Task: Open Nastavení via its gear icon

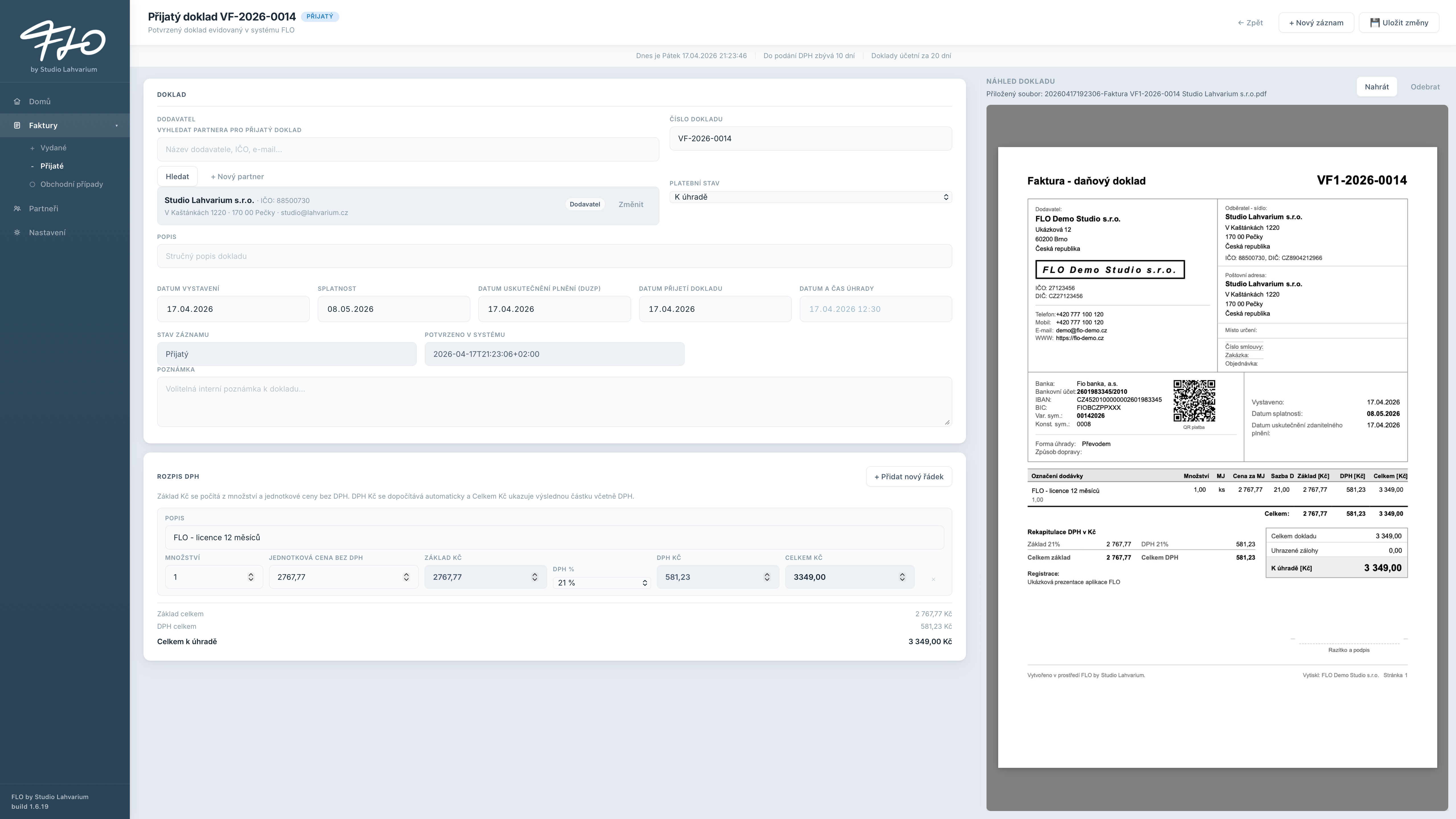Action: [x=17, y=232]
